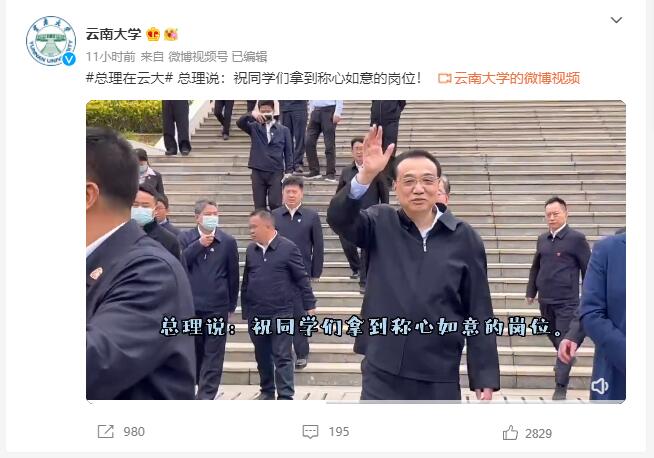Viewport: 654px width, 458px height.
Task: Click the crown membership badge icon
Action: [x=153, y=34]
